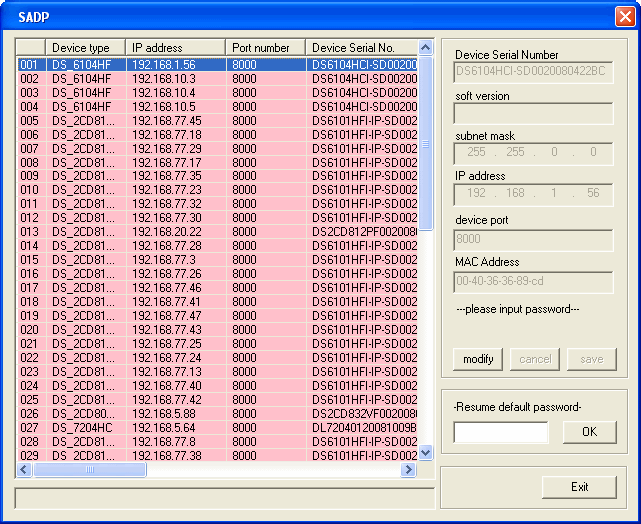Click the MAC Address field
Image resolution: width=641 pixels, height=524 pixels.
click(x=533, y=282)
